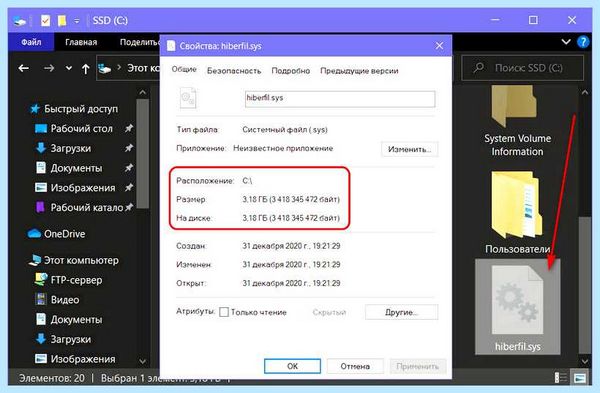Select Документы icon under Quick access

[41, 168]
